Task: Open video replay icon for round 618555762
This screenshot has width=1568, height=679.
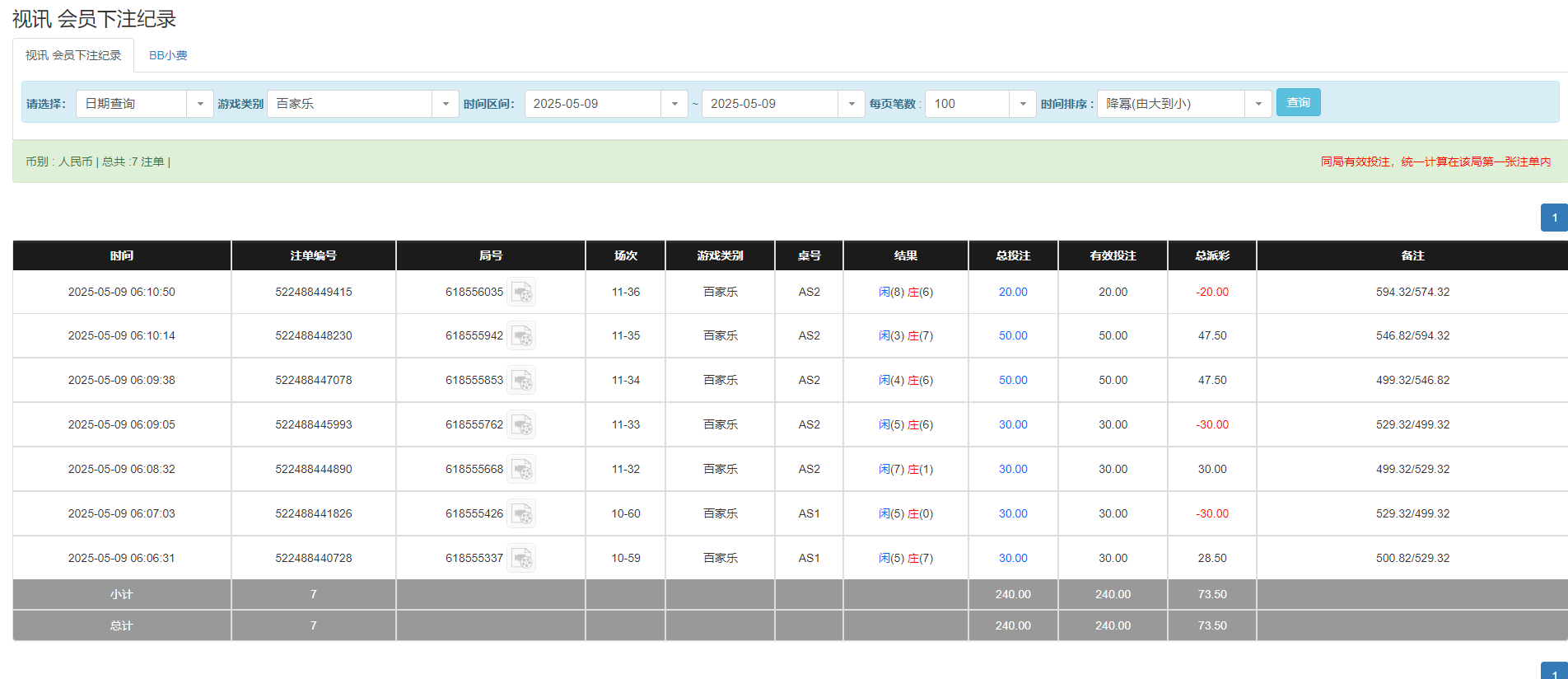Action: coord(521,425)
